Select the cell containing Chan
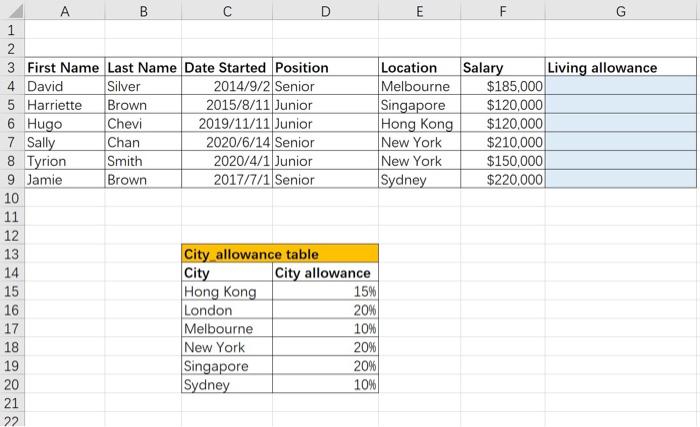Screen dimensions: 700x427 tap(143, 142)
